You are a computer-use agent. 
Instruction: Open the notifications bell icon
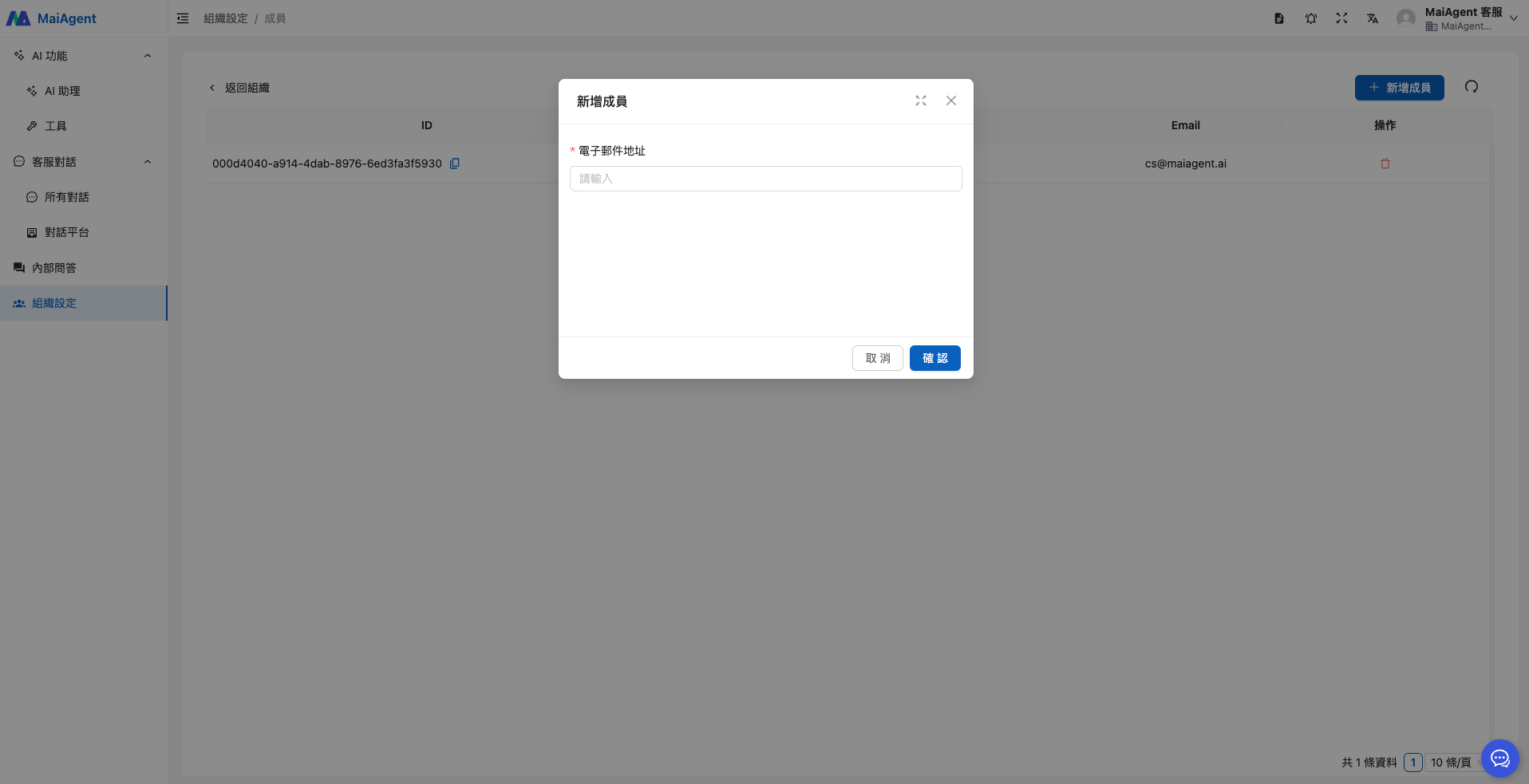(x=1310, y=18)
